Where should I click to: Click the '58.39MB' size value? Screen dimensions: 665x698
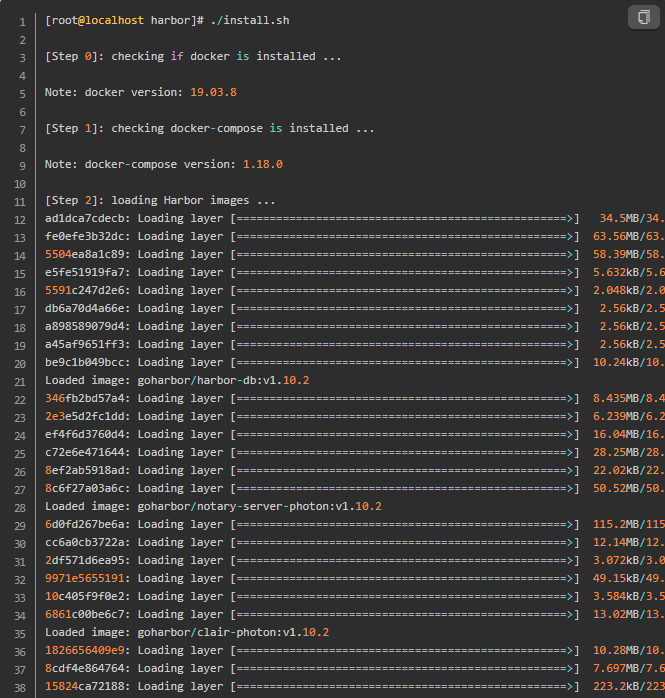(616, 254)
